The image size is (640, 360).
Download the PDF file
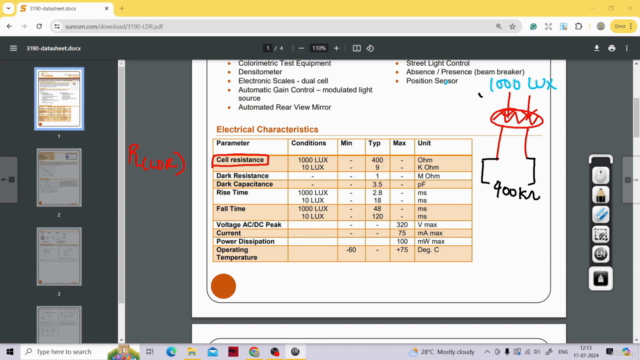coord(597,48)
